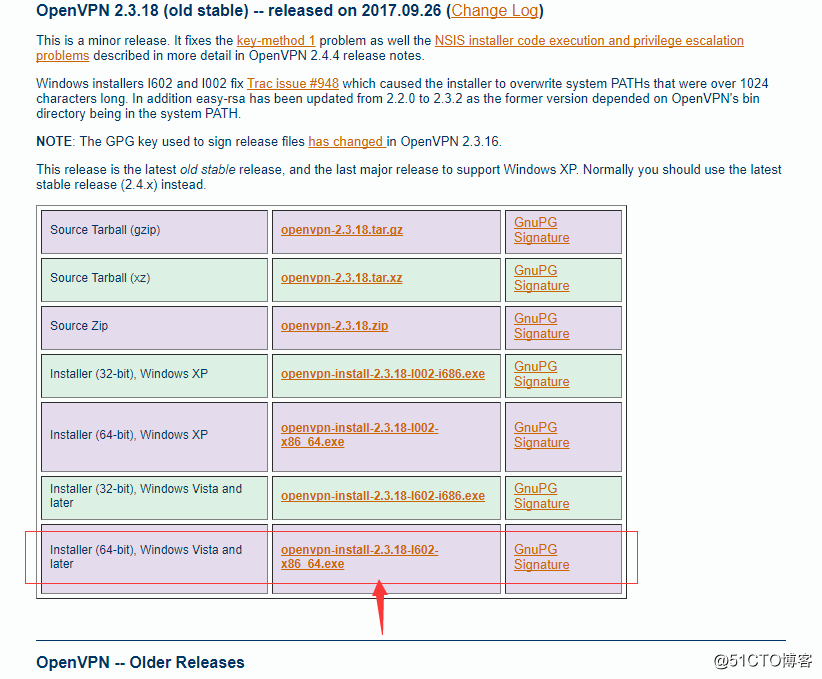Open NSIS installer code execution link
The width and height of the screenshot is (822, 679).
589,40
